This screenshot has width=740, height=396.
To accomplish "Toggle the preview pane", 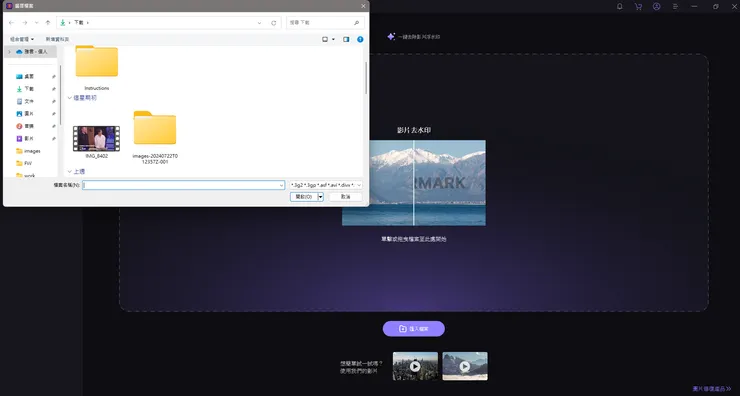I will click(346, 39).
